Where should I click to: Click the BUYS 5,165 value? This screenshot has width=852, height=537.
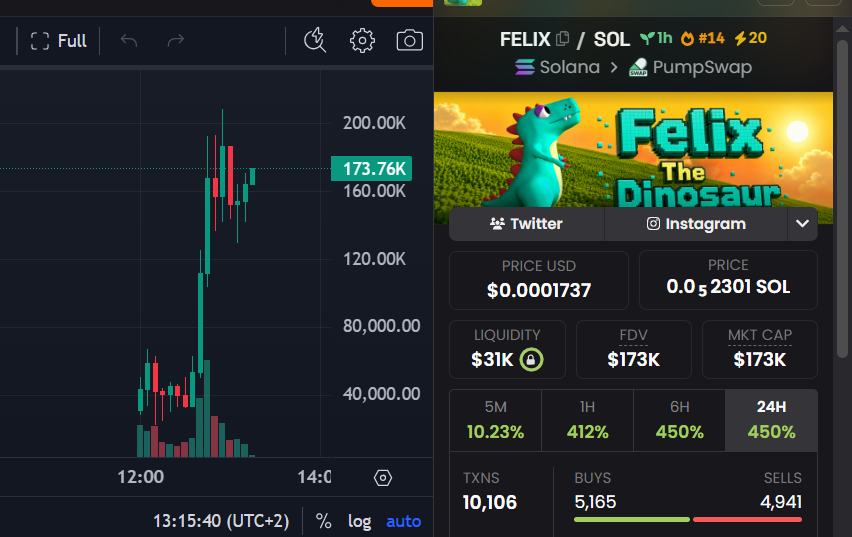pos(595,502)
